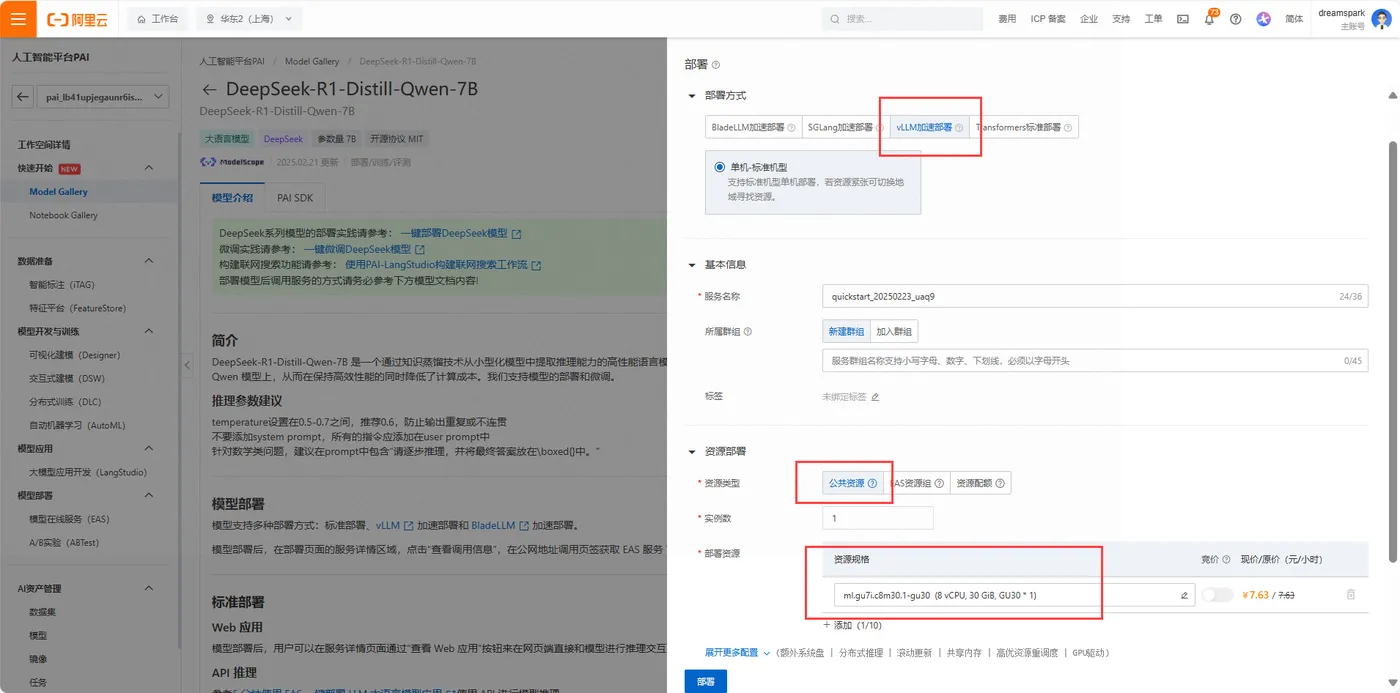Delete the resource spec row trash icon
The height and width of the screenshot is (693, 1400).
coord(1351,595)
